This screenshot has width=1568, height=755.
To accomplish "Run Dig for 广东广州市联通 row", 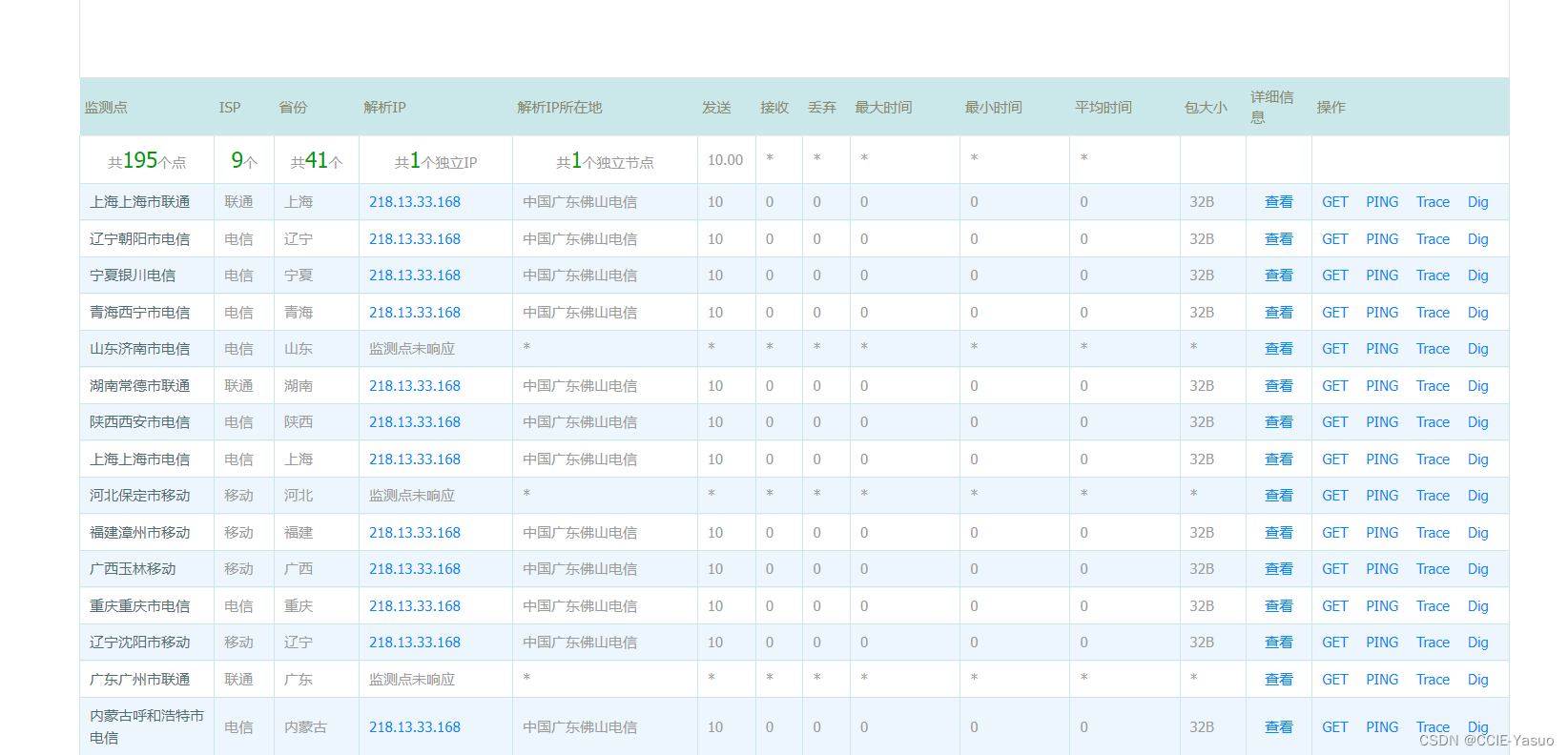I will [x=1477, y=680].
